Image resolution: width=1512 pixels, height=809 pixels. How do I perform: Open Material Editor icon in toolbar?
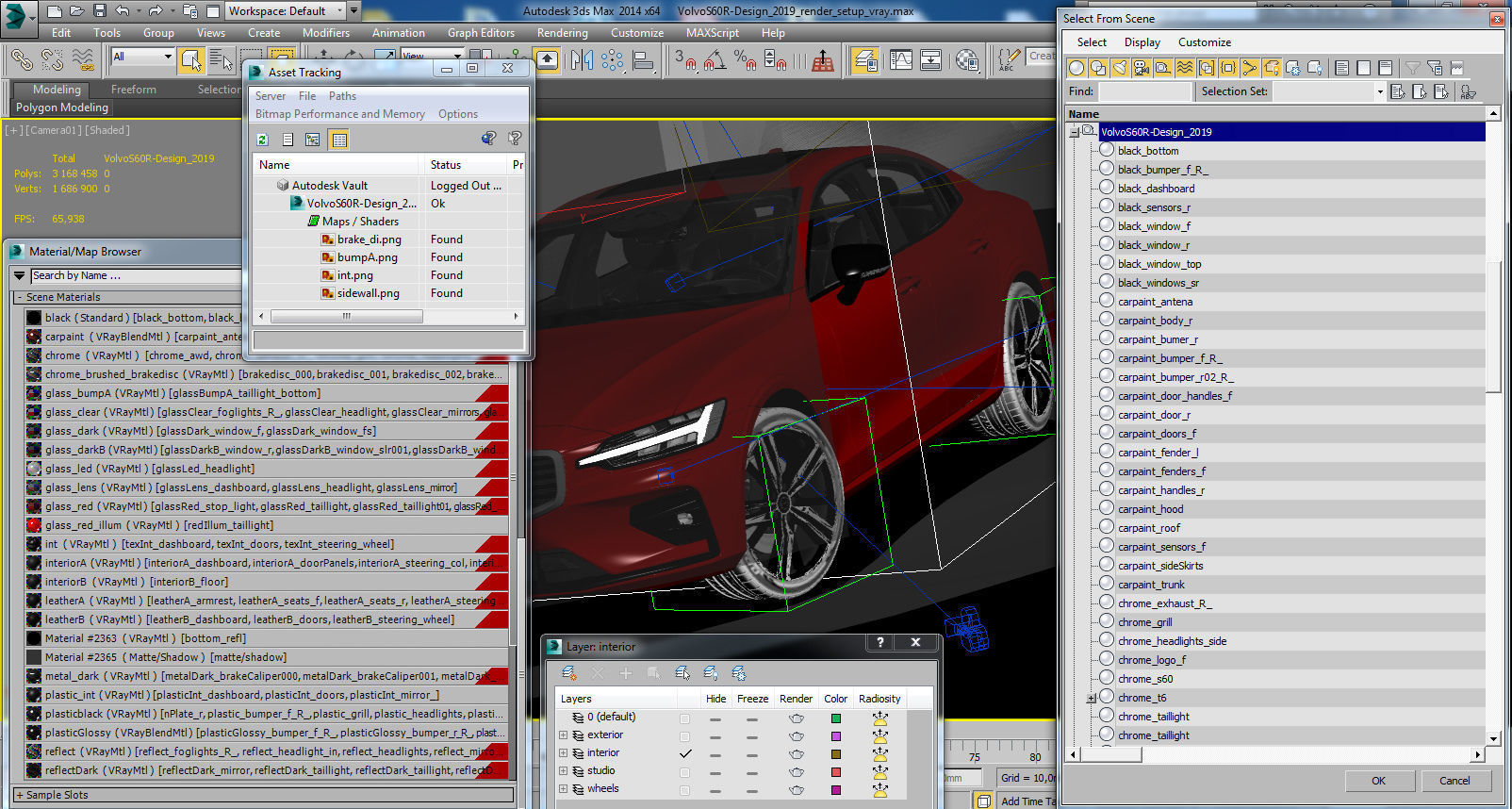967,60
